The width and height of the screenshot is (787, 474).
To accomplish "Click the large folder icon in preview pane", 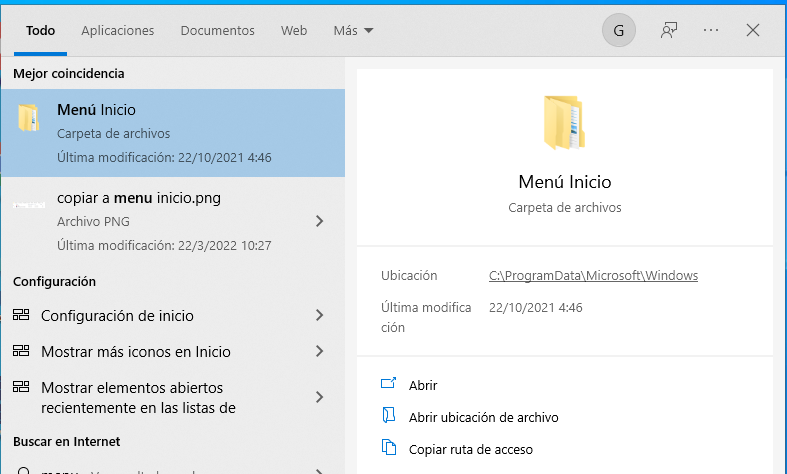I will pyautogui.click(x=565, y=123).
